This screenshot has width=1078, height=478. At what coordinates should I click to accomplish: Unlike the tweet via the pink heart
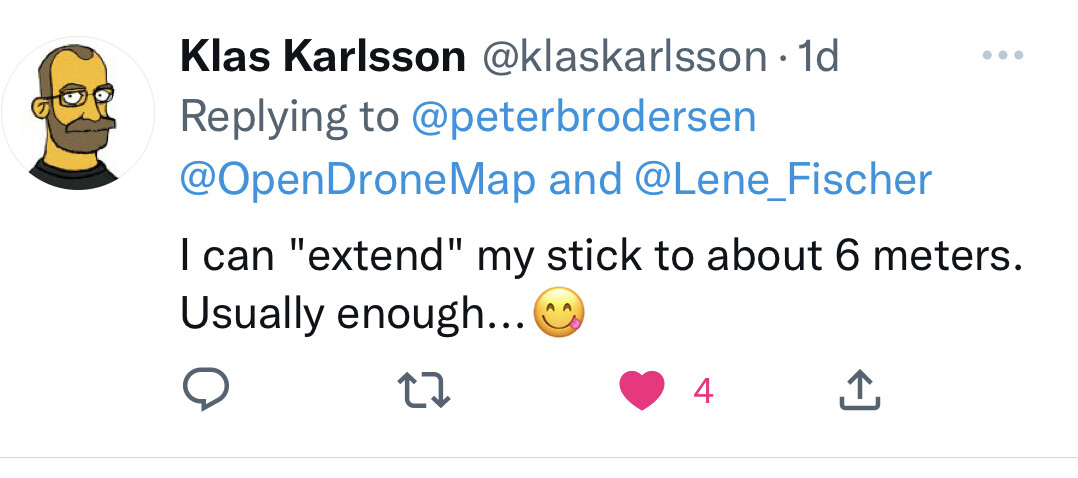point(642,389)
